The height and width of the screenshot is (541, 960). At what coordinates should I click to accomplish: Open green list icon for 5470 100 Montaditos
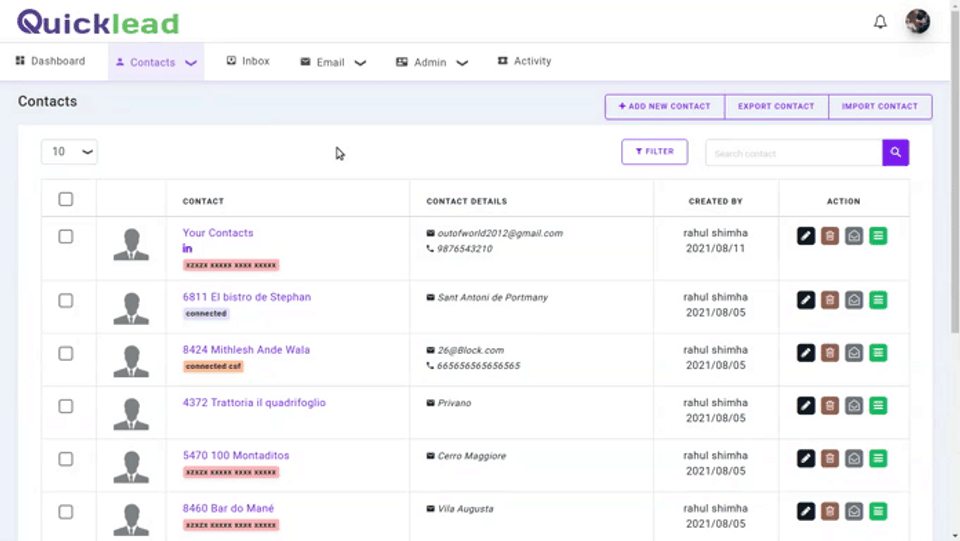point(878,458)
